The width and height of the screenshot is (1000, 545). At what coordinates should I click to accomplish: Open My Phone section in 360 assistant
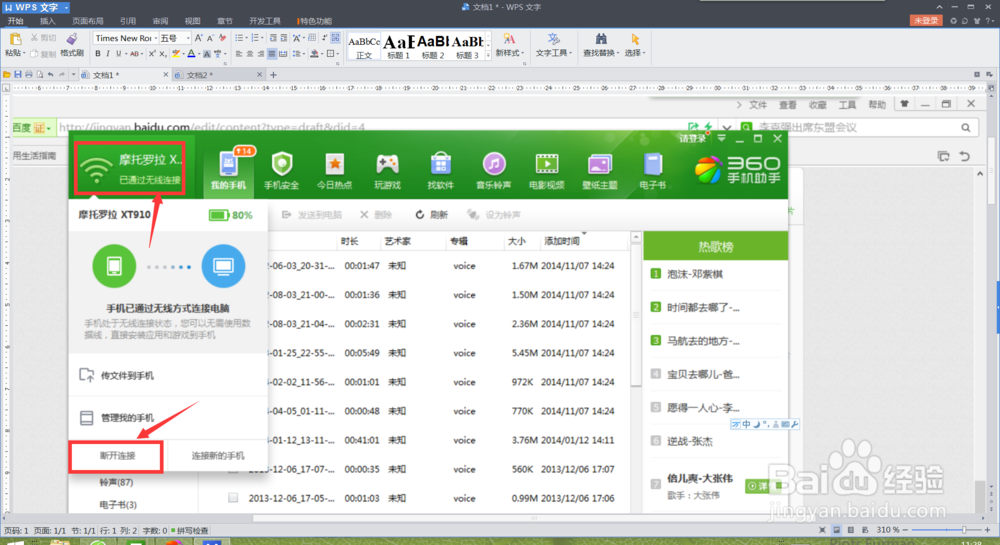(x=228, y=170)
